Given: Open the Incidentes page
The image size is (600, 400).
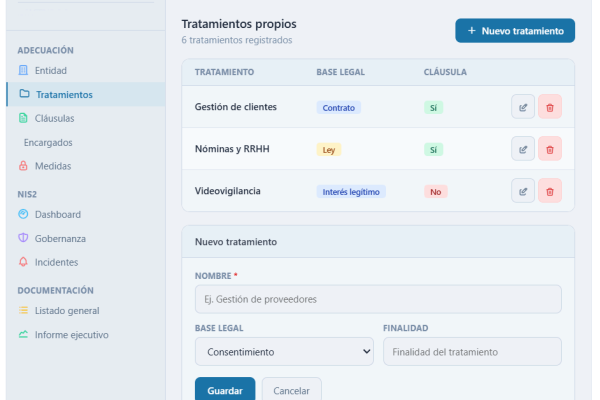Looking at the screenshot, I should click(x=86, y=262).
